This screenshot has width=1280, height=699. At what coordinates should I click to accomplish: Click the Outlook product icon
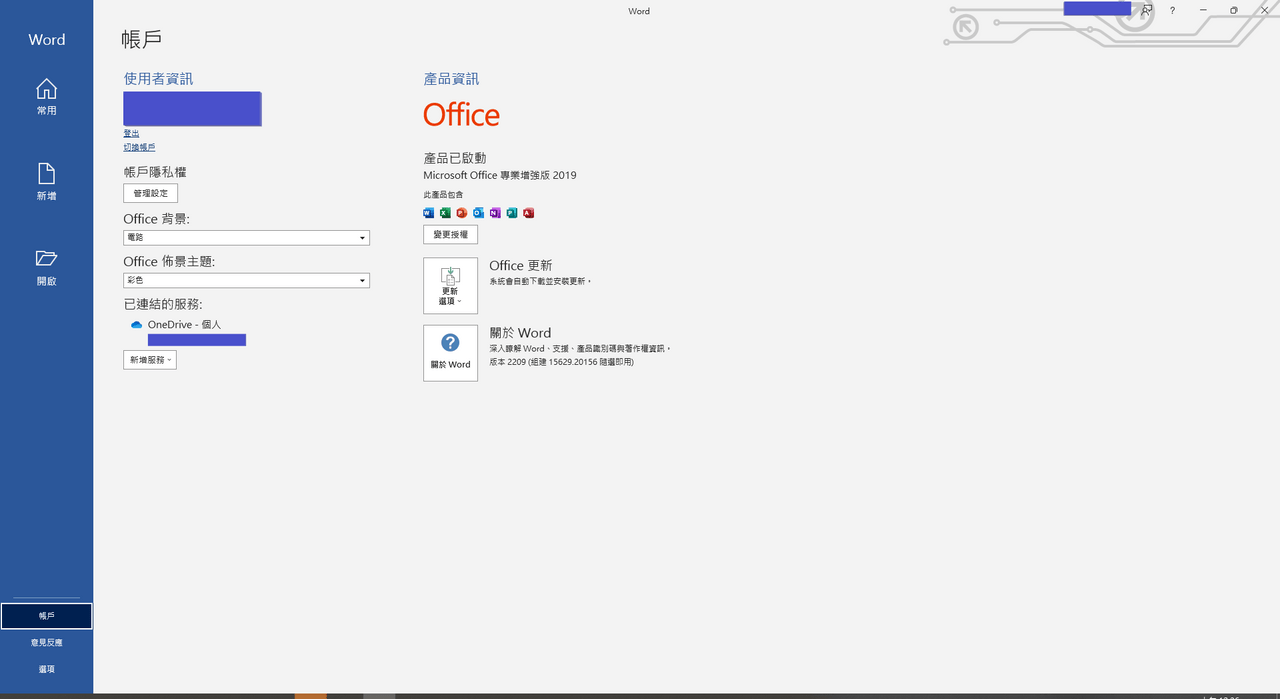[478, 213]
